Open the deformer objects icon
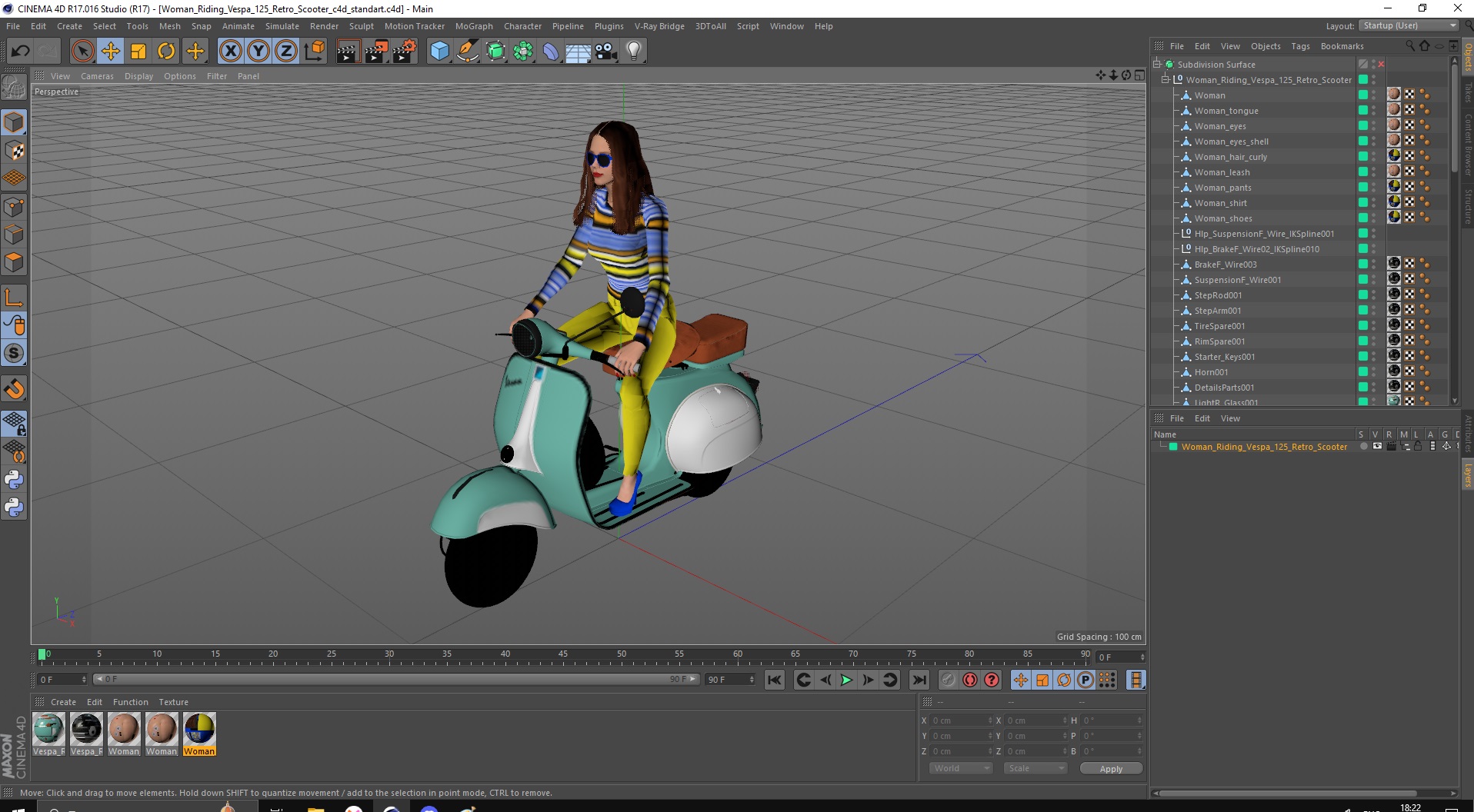Screen dimensions: 1474x812 click(x=551, y=52)
